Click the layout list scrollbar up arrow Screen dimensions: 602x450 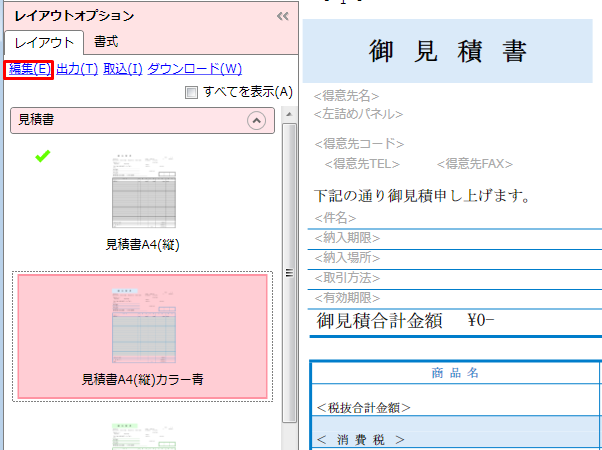click(x=289, y=112)
